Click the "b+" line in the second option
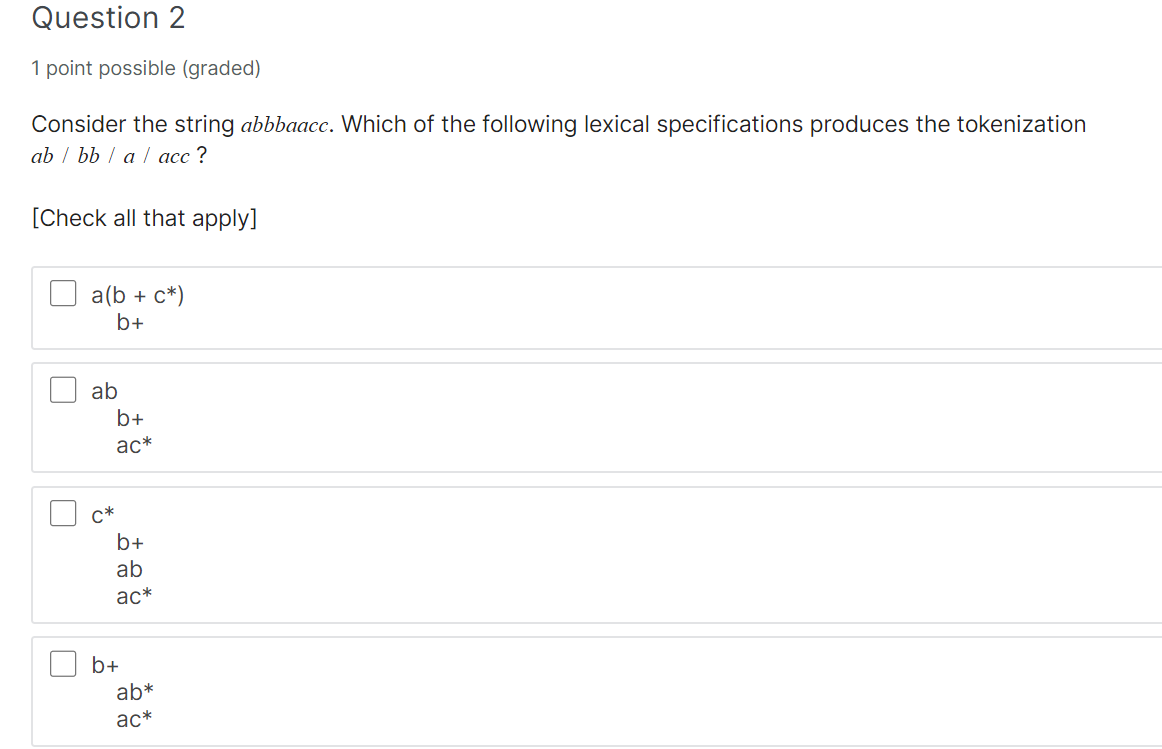 coord(130,419)
